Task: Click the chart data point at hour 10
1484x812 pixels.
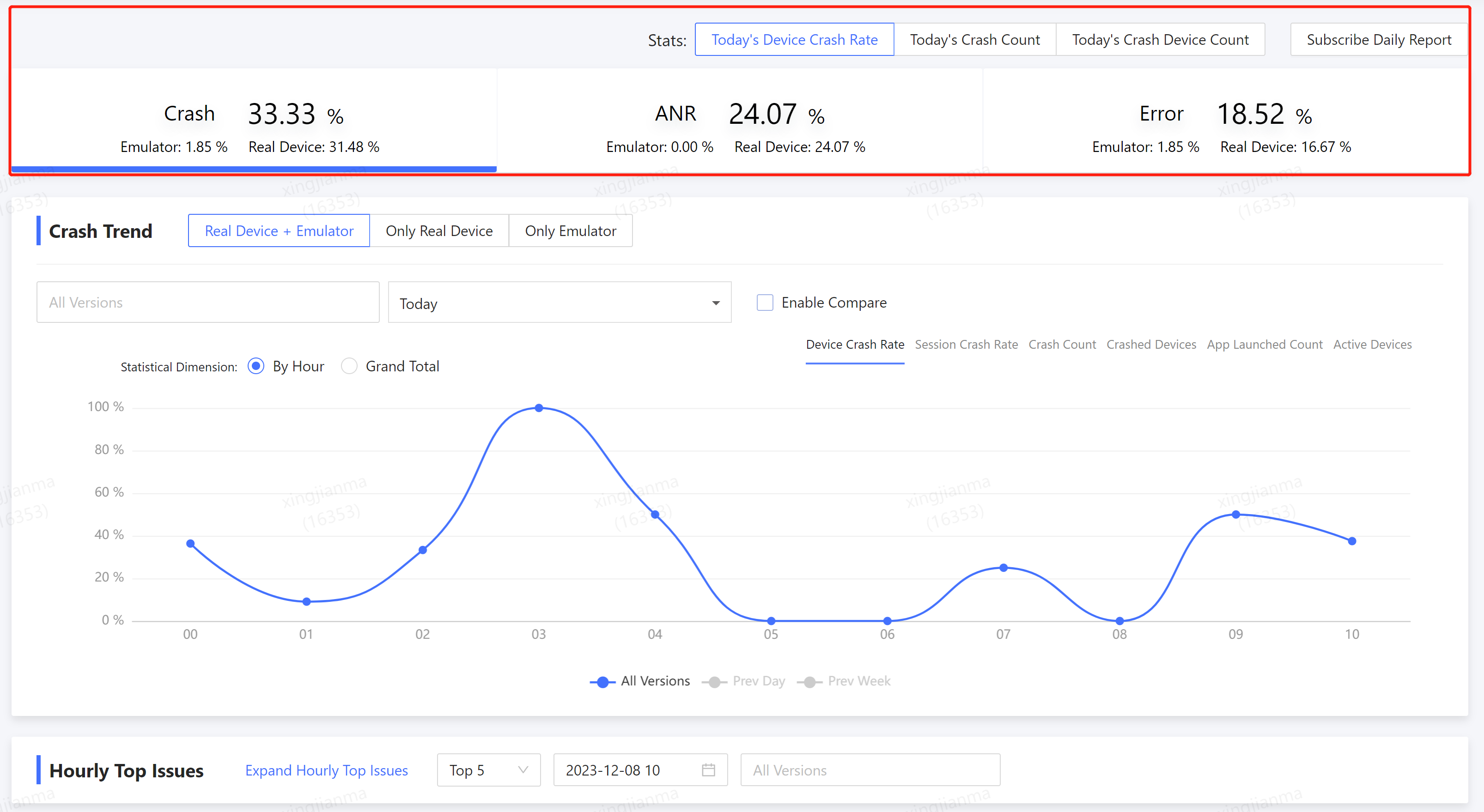Action: (1352, 541)
